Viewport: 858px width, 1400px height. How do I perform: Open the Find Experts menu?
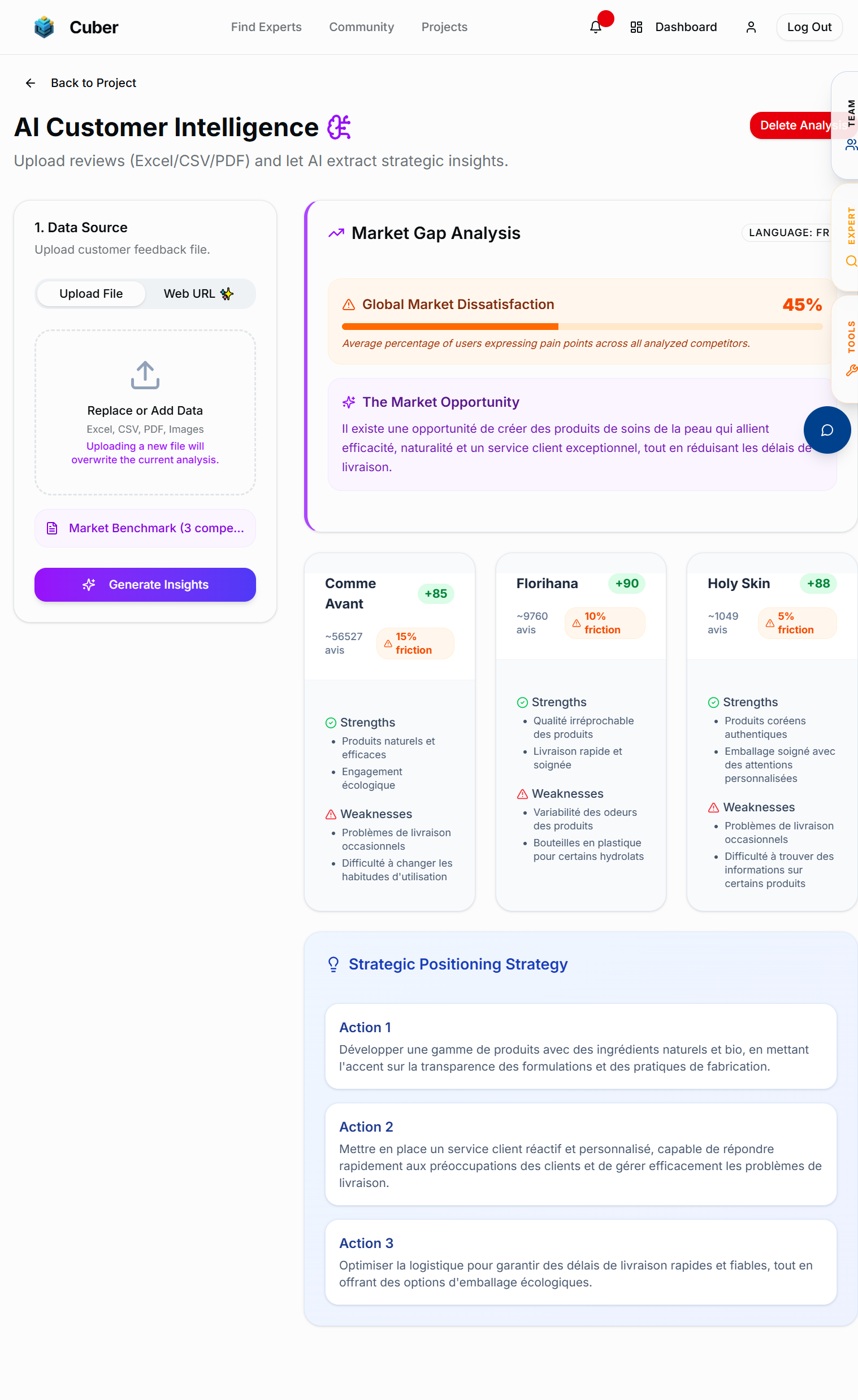click(266, 27)
